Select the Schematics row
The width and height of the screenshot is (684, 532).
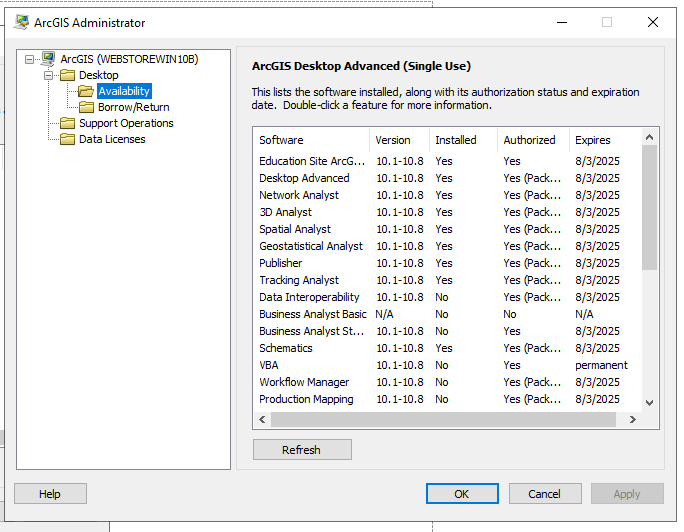448,348
